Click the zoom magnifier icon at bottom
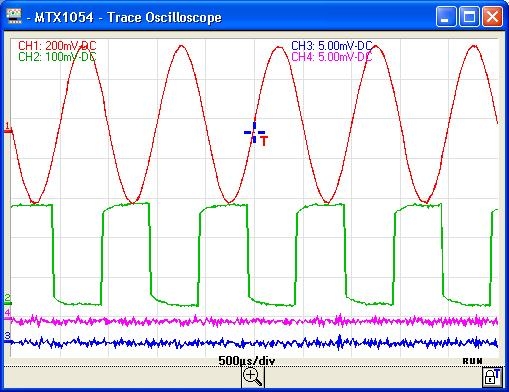Screen dimensions: 509x392 click(253, 377)
